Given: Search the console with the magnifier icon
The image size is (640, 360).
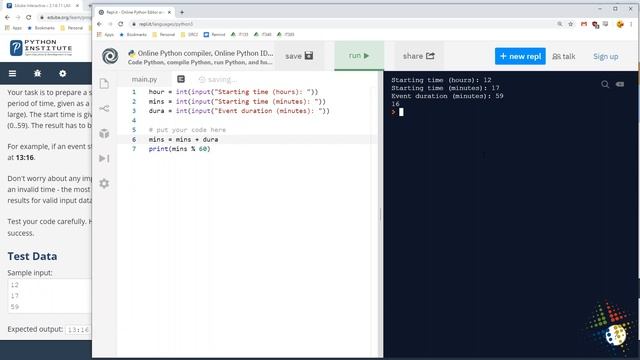Looking at the screenshot, I should (x=605, y=84).
